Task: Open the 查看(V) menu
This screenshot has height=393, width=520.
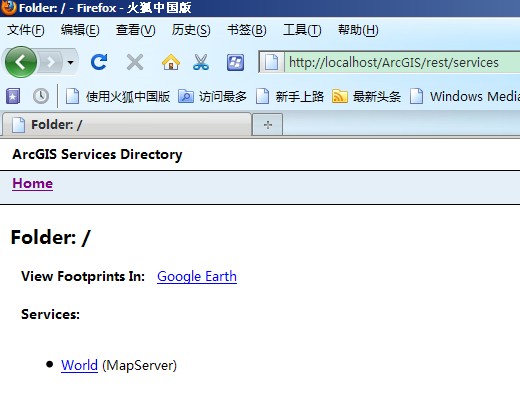Action: [135, 30]
